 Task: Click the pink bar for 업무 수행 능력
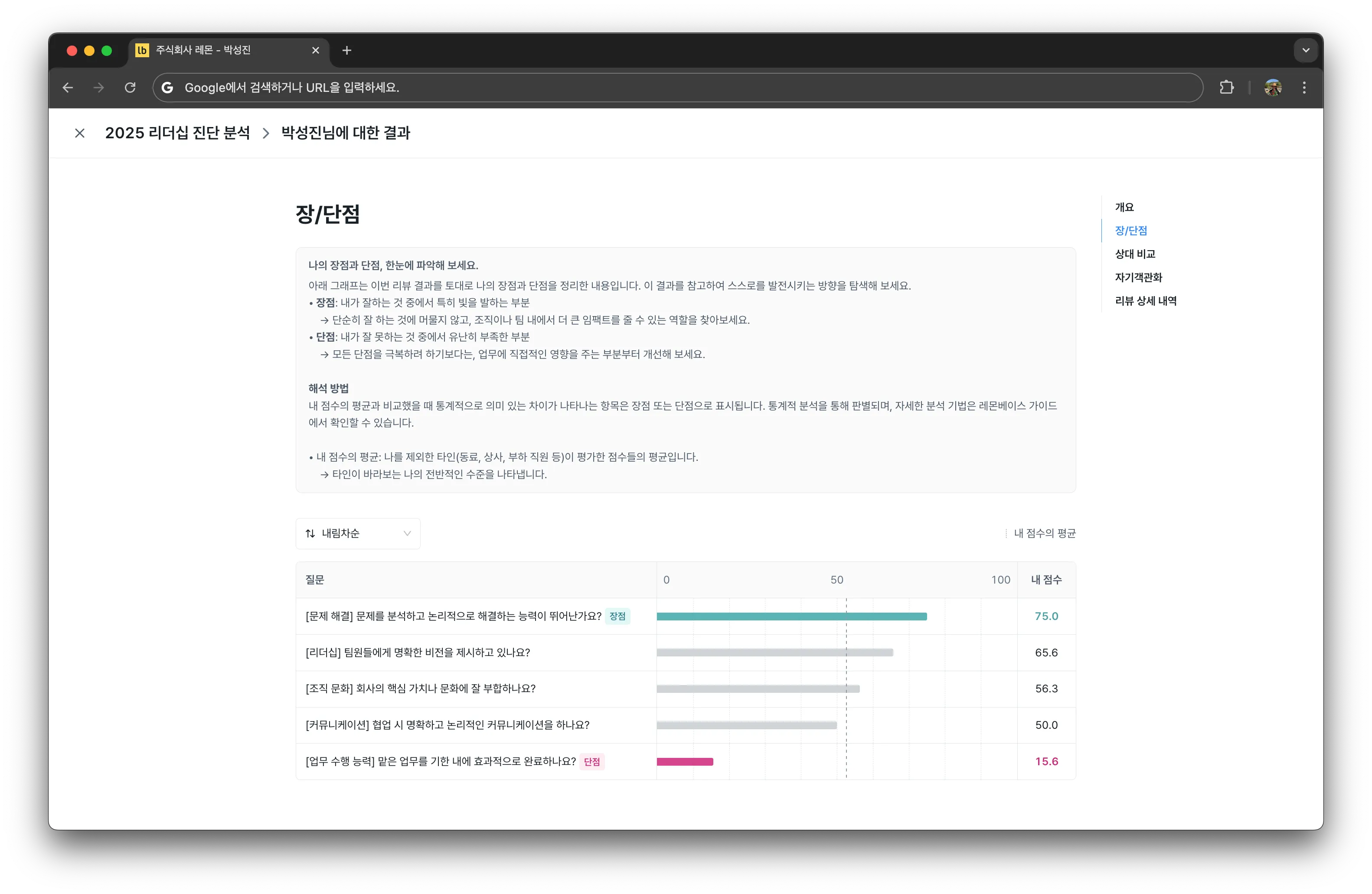[x=685, y=761]
